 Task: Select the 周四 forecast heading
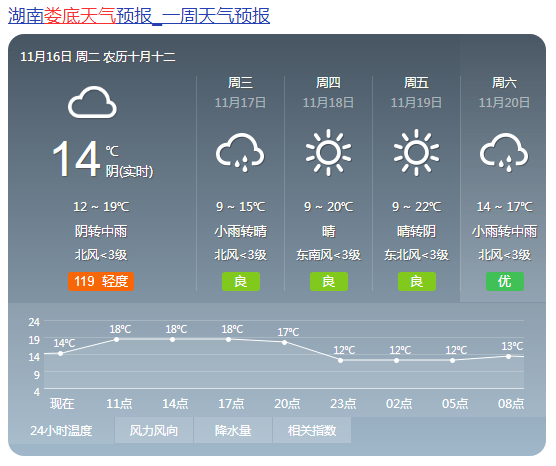click(328, 83)
